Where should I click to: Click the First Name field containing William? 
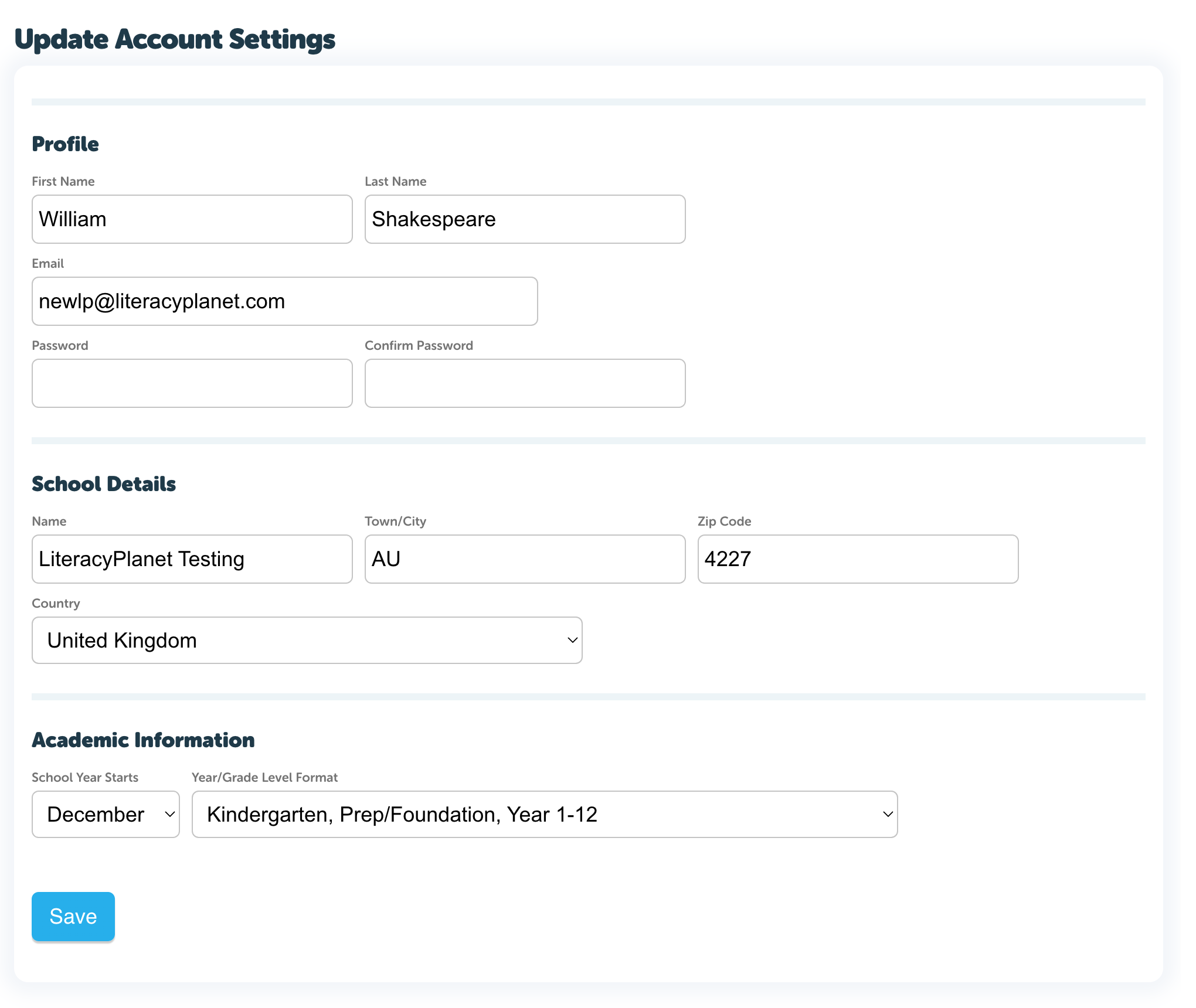192,219
